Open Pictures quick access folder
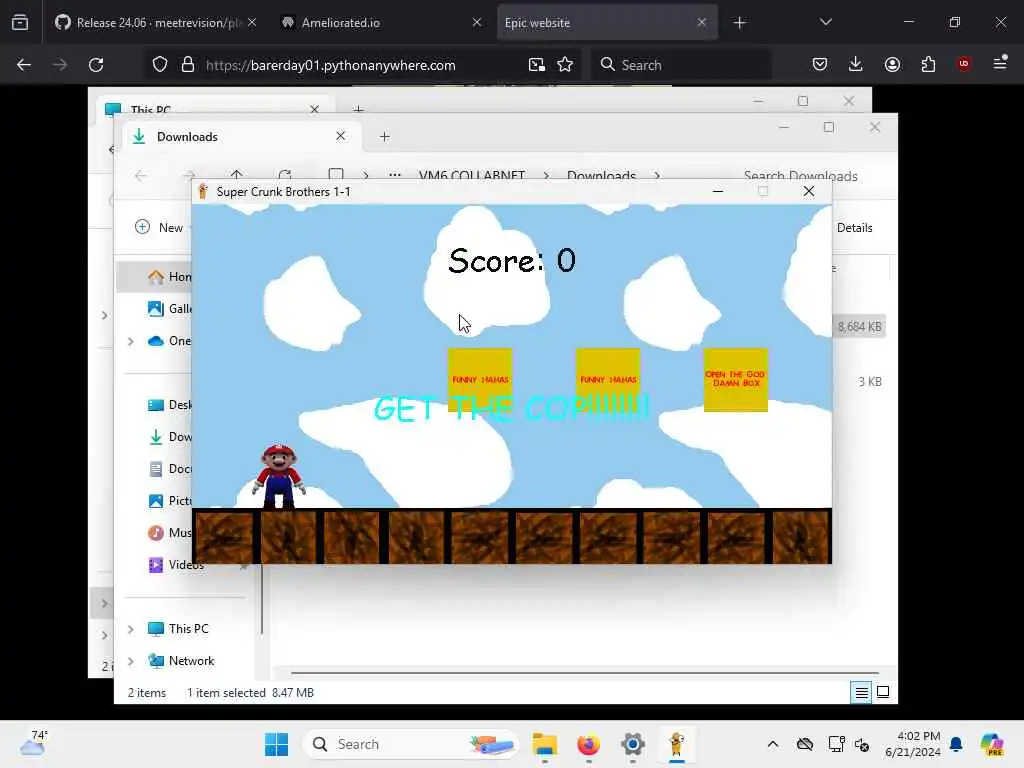The image size is (1024, 768). [x=170, y=501]
